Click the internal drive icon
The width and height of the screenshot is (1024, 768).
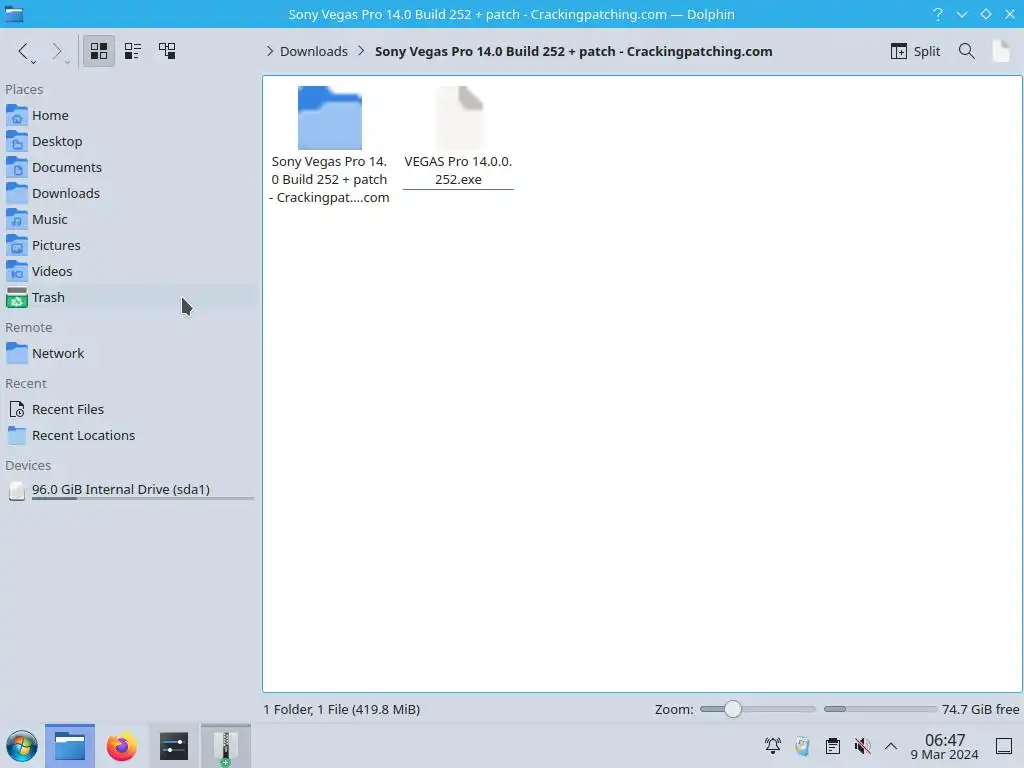[16, 490]
